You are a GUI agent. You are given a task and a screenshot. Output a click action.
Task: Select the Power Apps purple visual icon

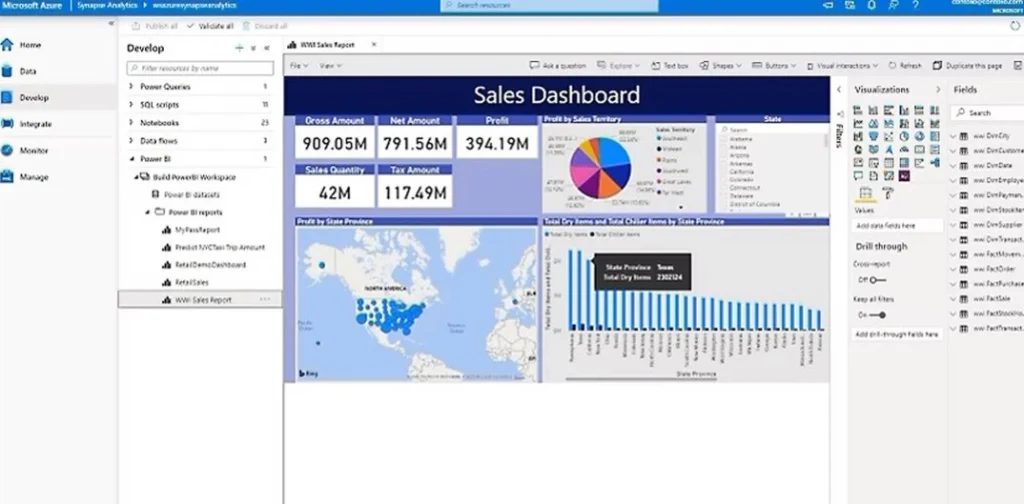904,176
